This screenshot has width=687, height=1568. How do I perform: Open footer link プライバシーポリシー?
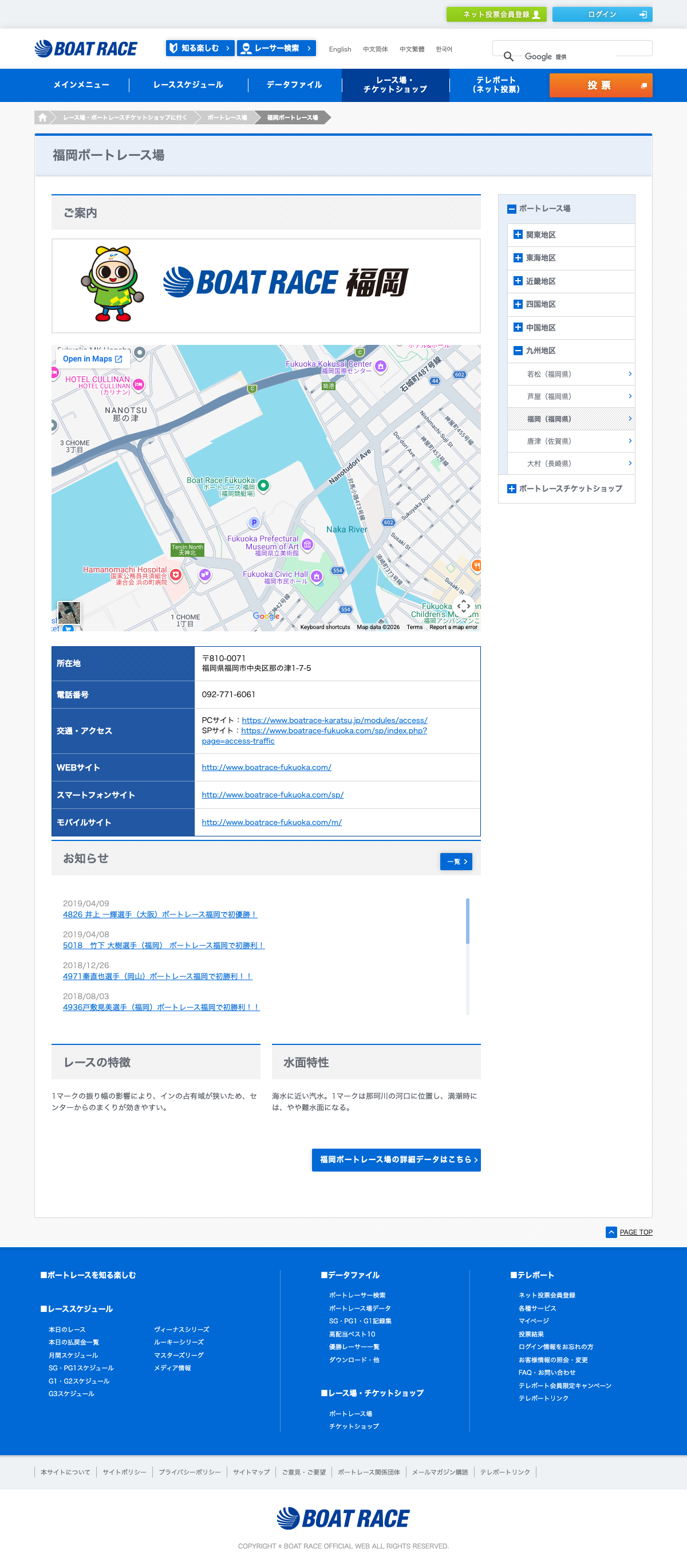pyautogui.click(x=190, y=1472)
